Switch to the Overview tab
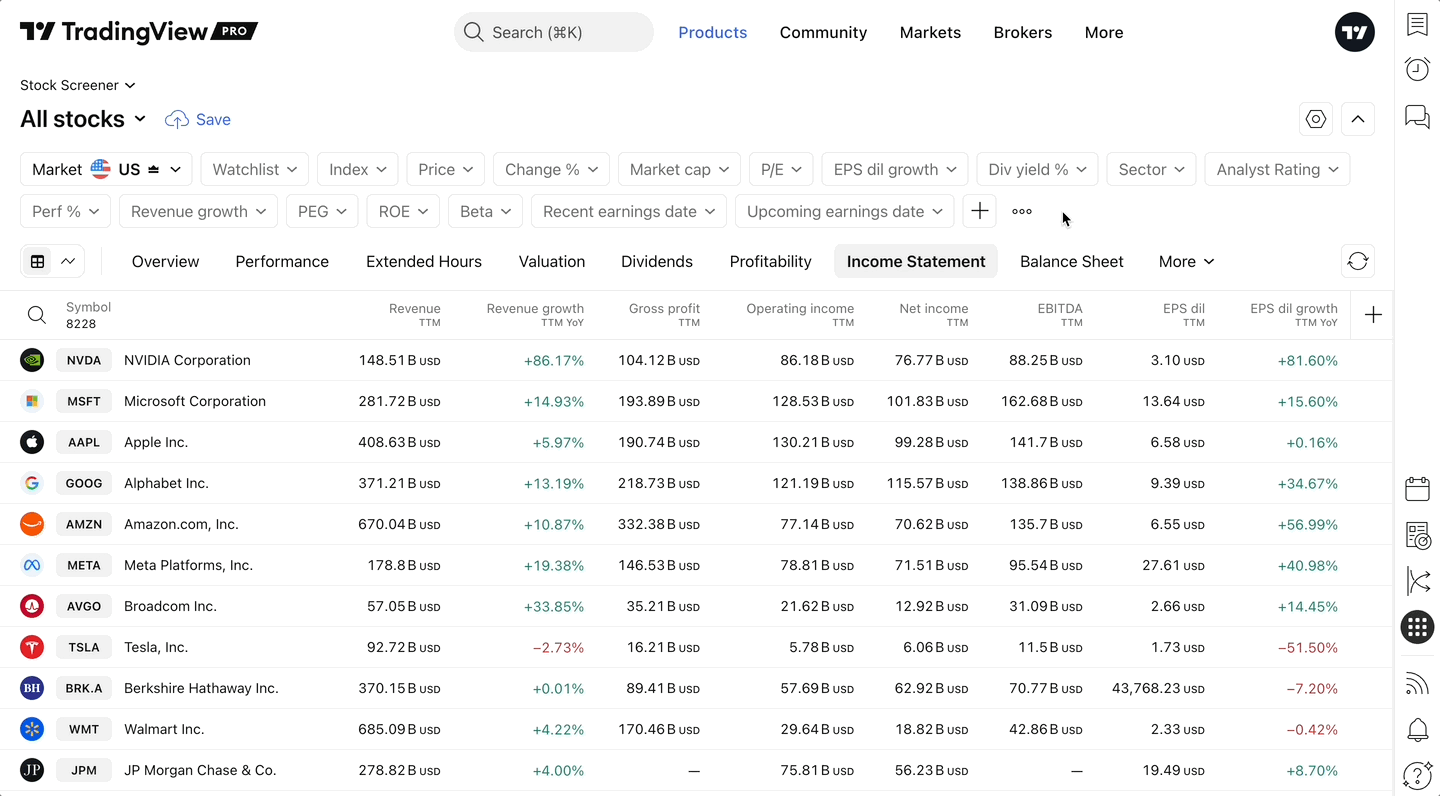The height and width of the screenshot is (796, 1440). (x=165, y=261)
